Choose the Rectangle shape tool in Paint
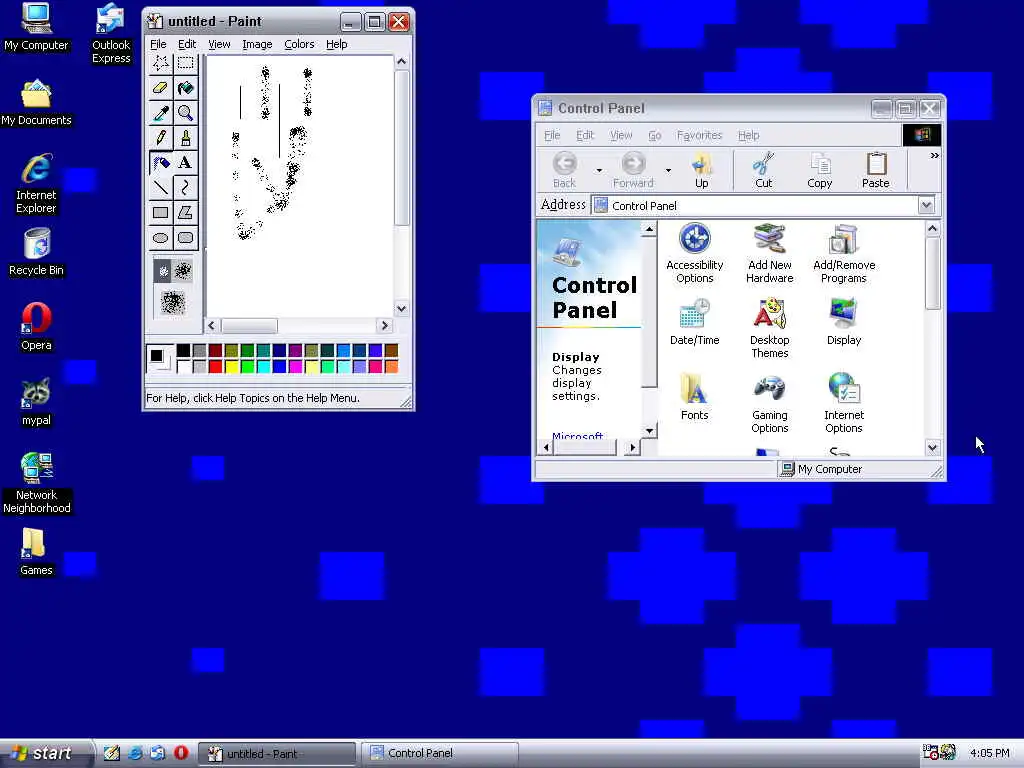 [x=161, y=213]
